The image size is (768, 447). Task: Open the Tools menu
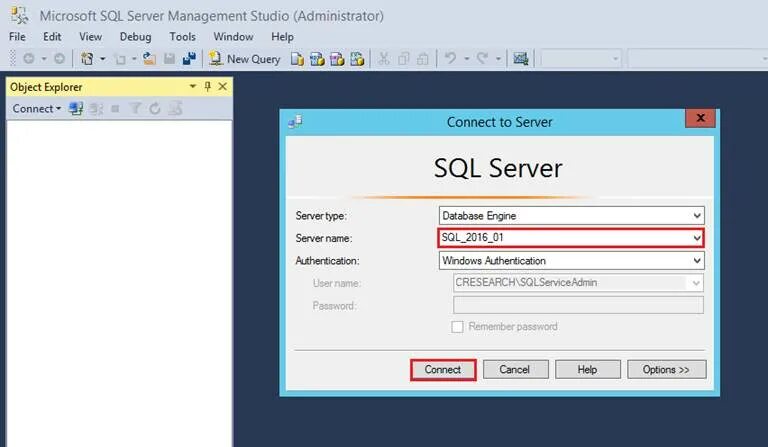click(182, 37)
